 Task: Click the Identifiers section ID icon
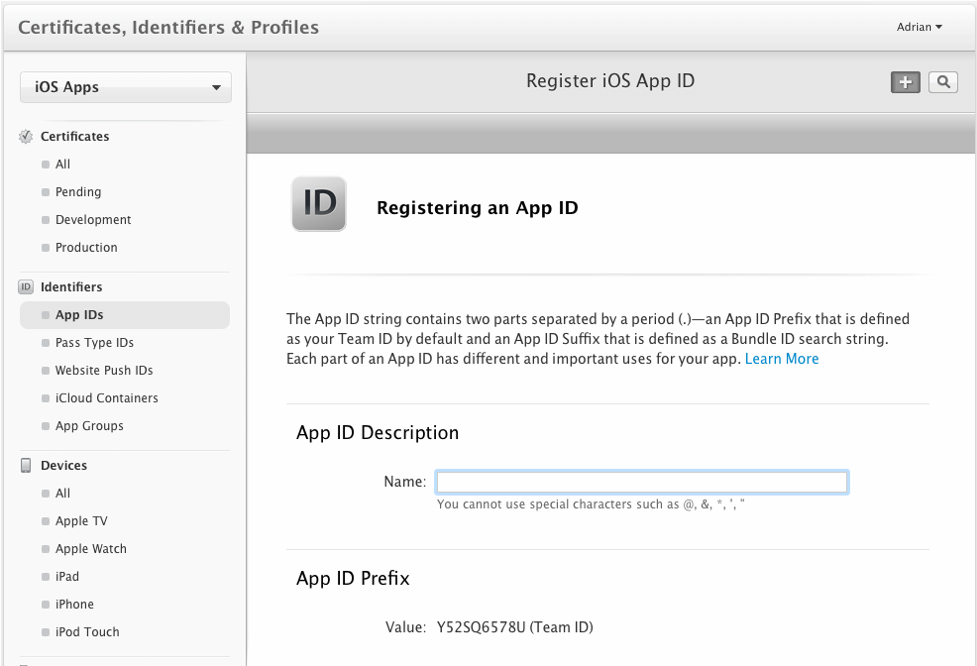(x=26, y=287)
